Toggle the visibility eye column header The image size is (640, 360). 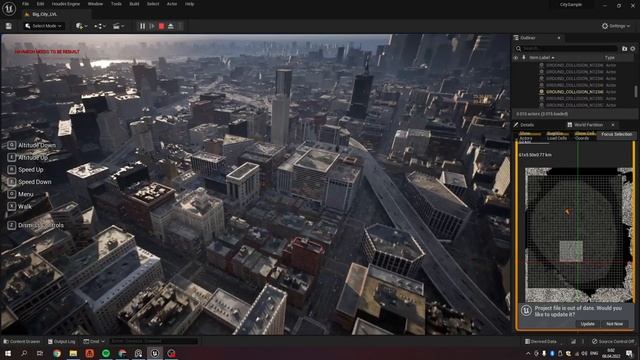click(516, 58)
